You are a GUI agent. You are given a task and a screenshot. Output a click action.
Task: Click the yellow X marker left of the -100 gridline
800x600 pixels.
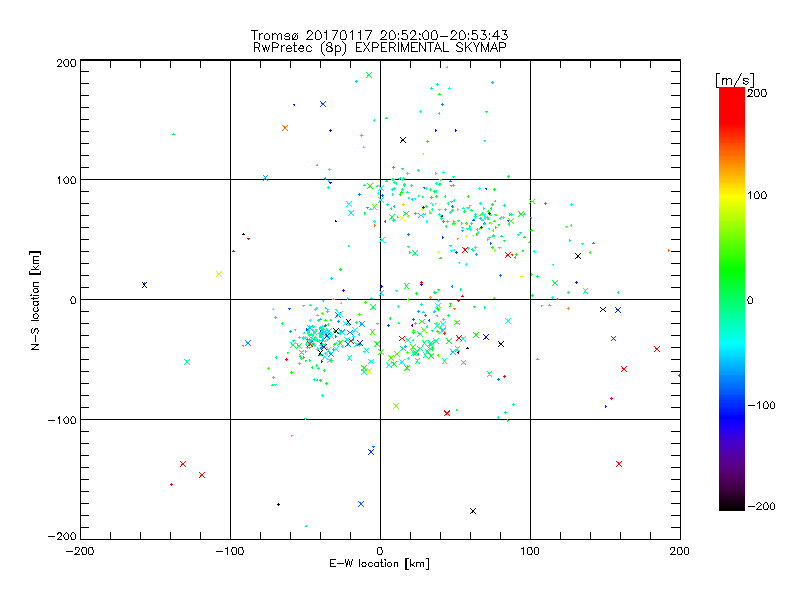[219, 274]
